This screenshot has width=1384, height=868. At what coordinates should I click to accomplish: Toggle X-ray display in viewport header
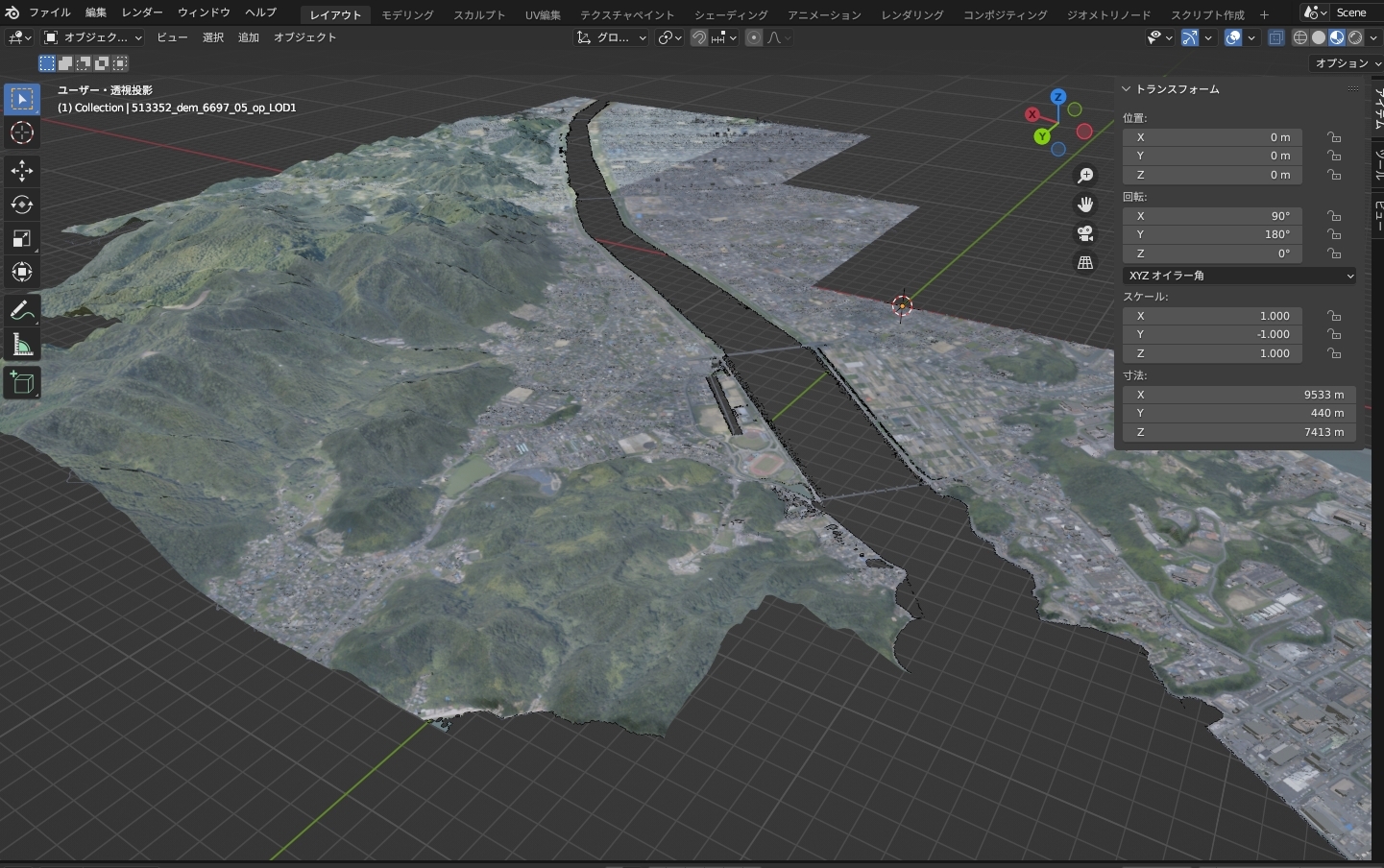1275,37
